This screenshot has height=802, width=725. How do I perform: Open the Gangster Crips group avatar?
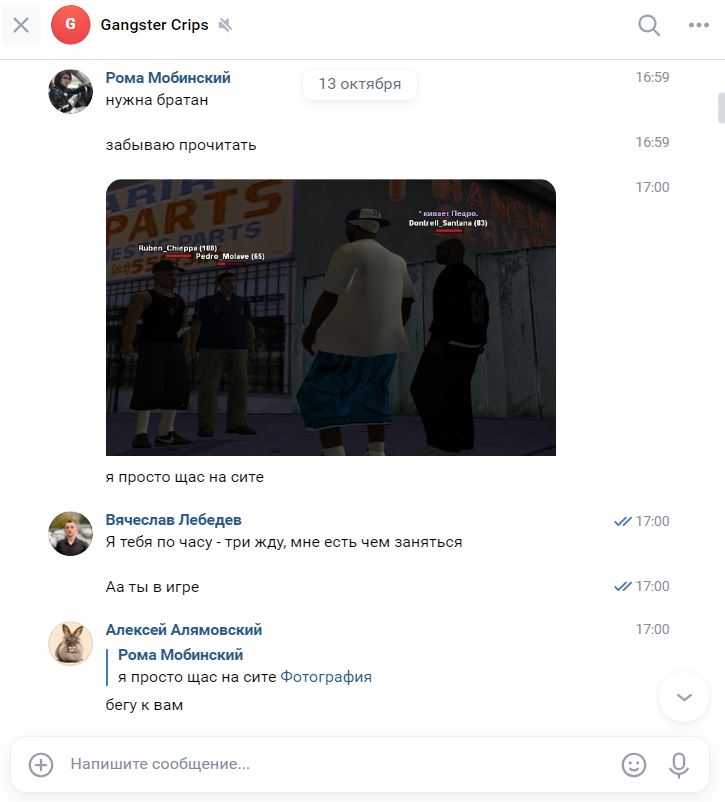pyautogui.click(x=71, y=25)
